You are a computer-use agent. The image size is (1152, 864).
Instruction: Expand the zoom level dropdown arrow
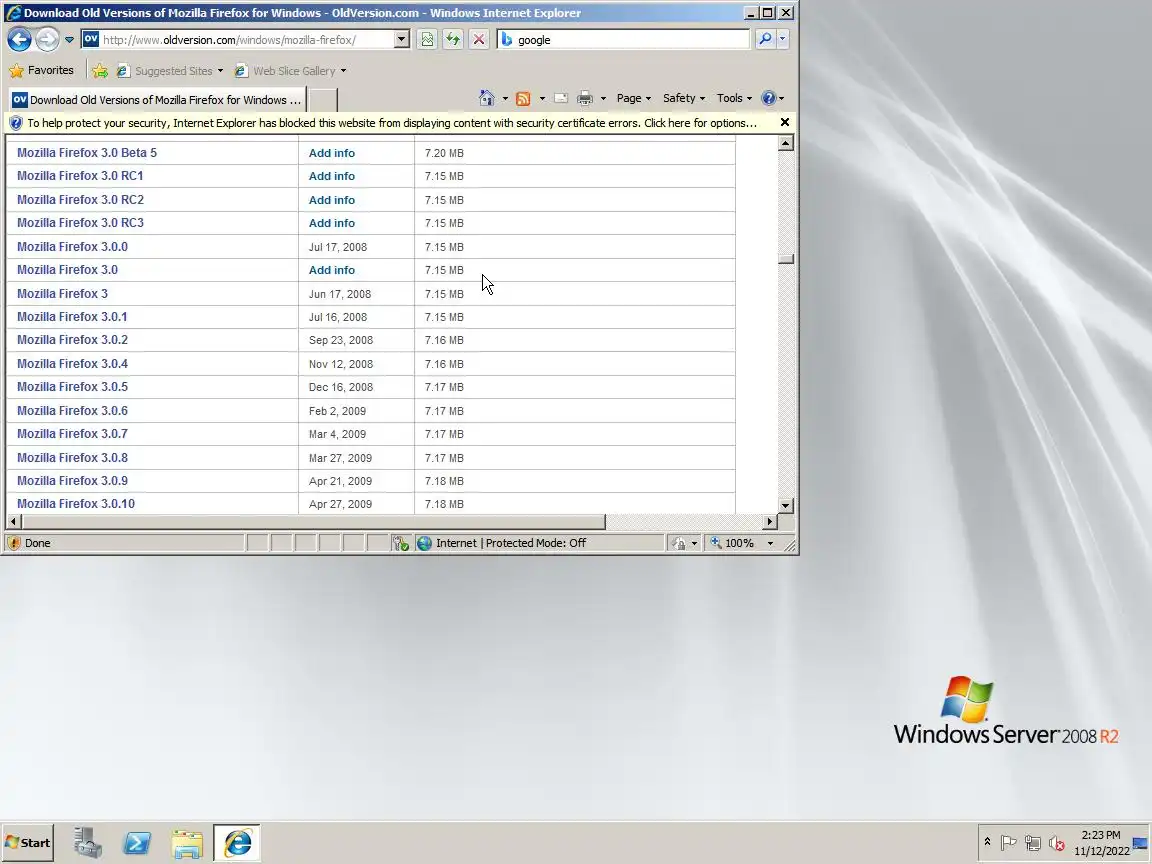point(770,543)
